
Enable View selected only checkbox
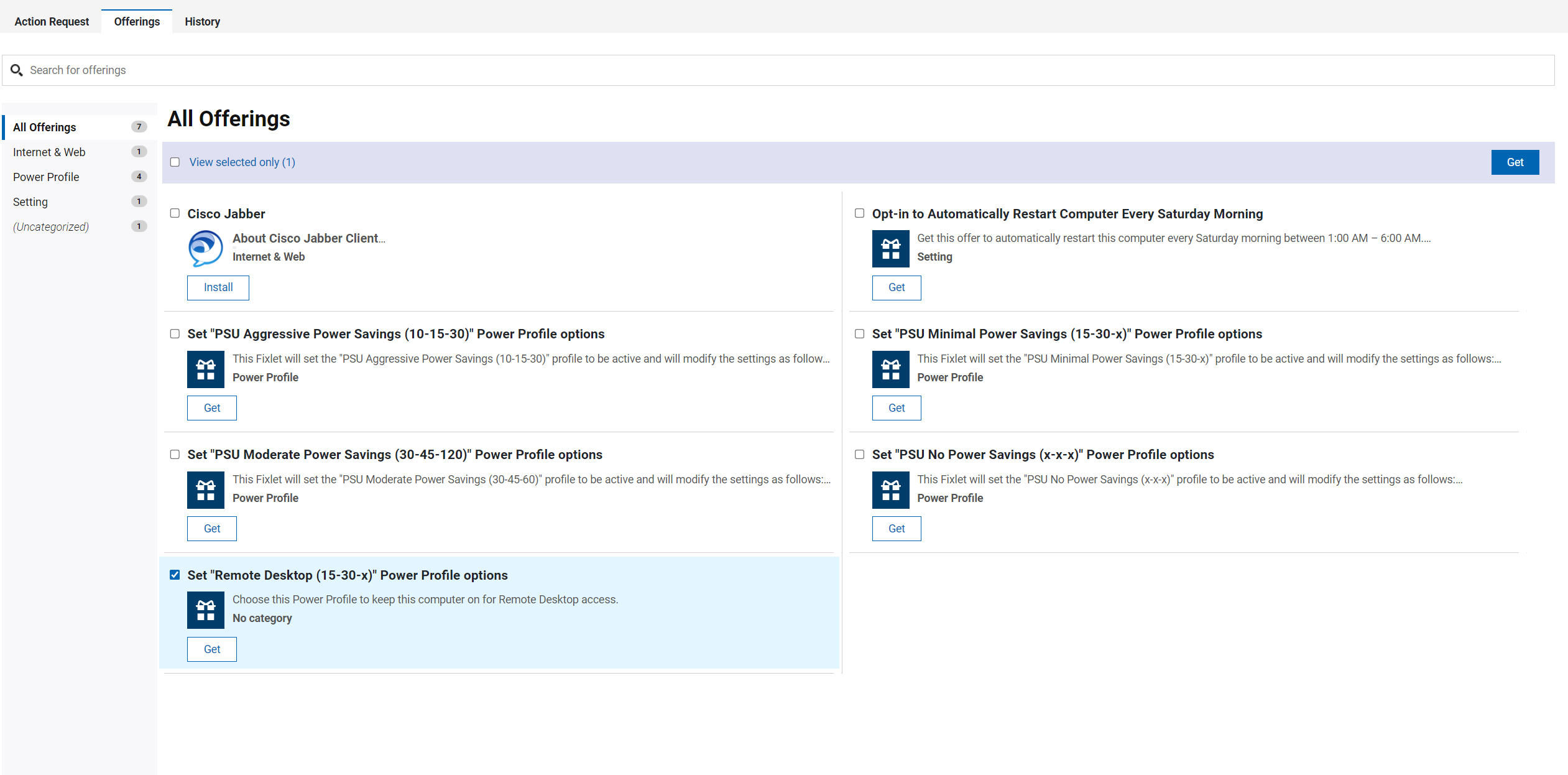pyautogui.click(x=175, y=162)
